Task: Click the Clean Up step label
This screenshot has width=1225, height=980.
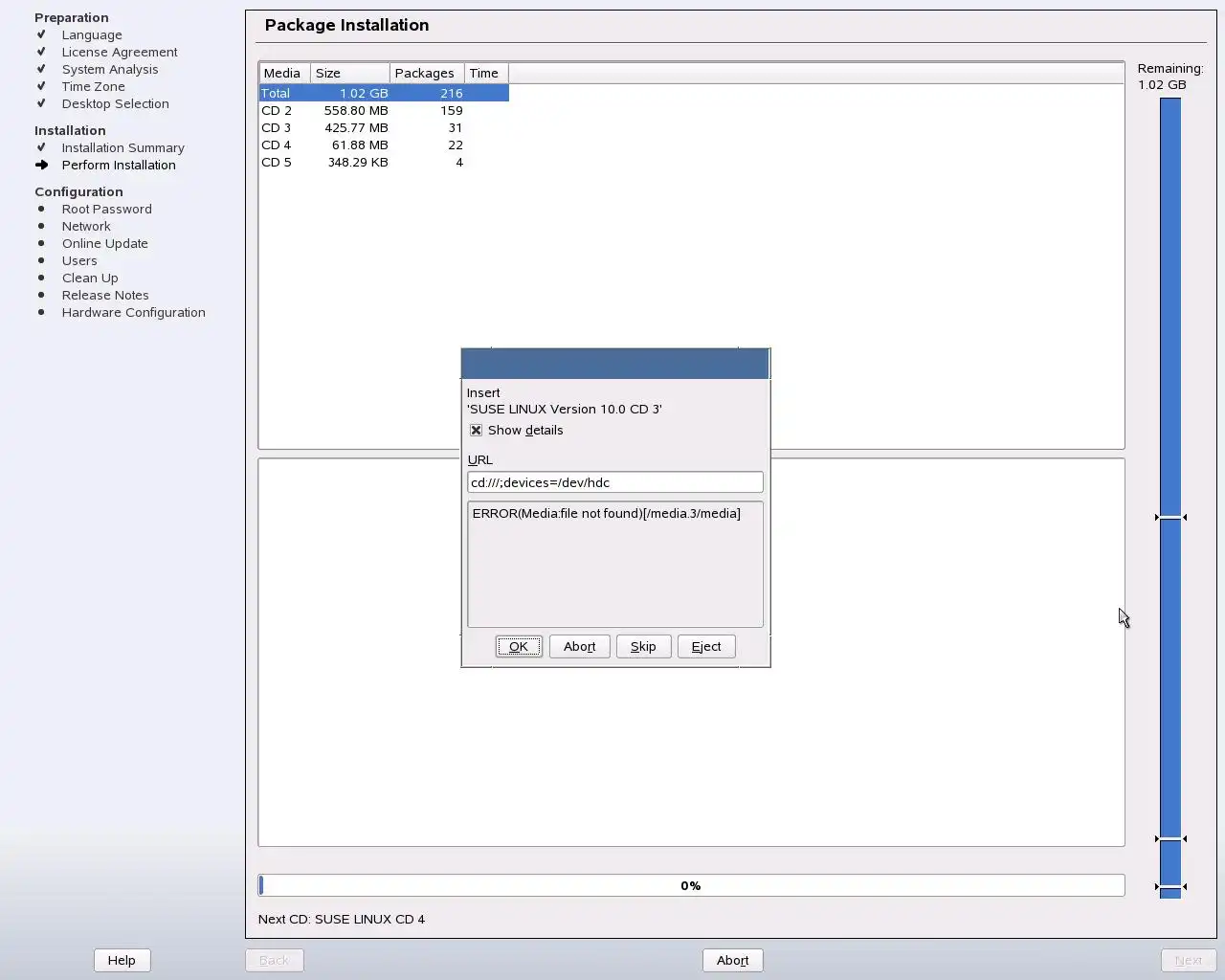Action: click(90, 278)
